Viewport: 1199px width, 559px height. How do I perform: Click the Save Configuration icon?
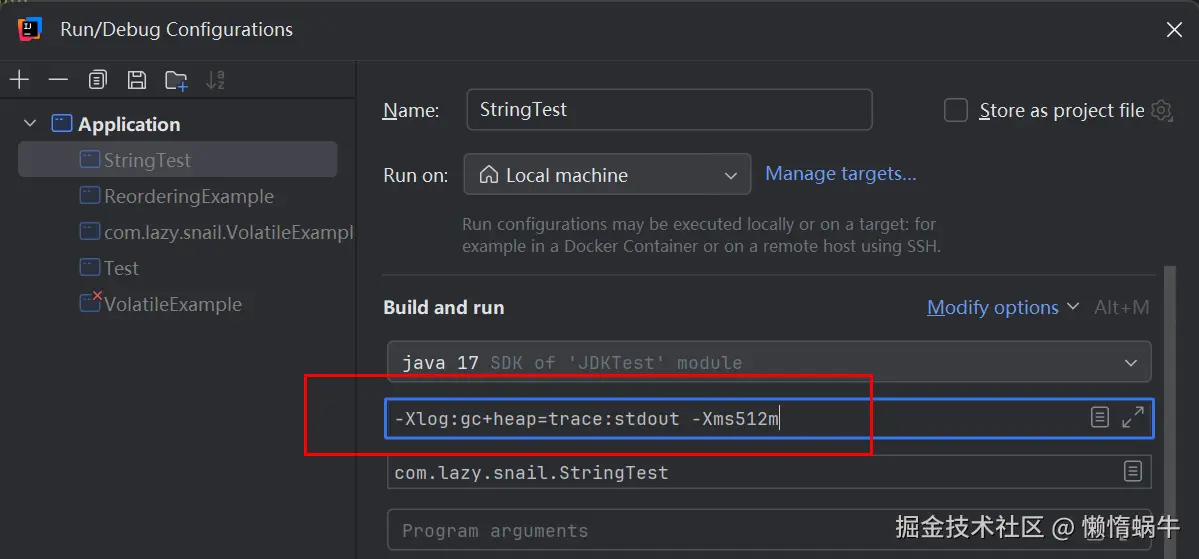click(137, 80)
